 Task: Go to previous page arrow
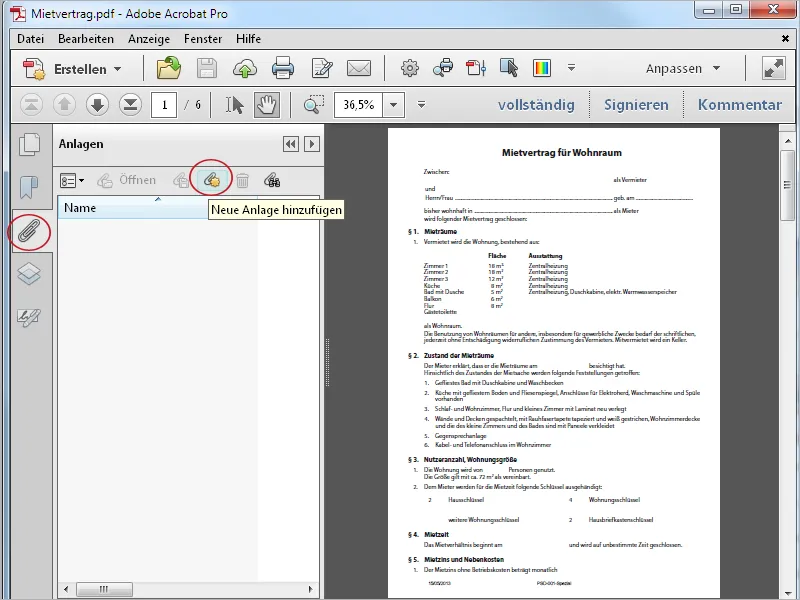click(x=64, y=105)
